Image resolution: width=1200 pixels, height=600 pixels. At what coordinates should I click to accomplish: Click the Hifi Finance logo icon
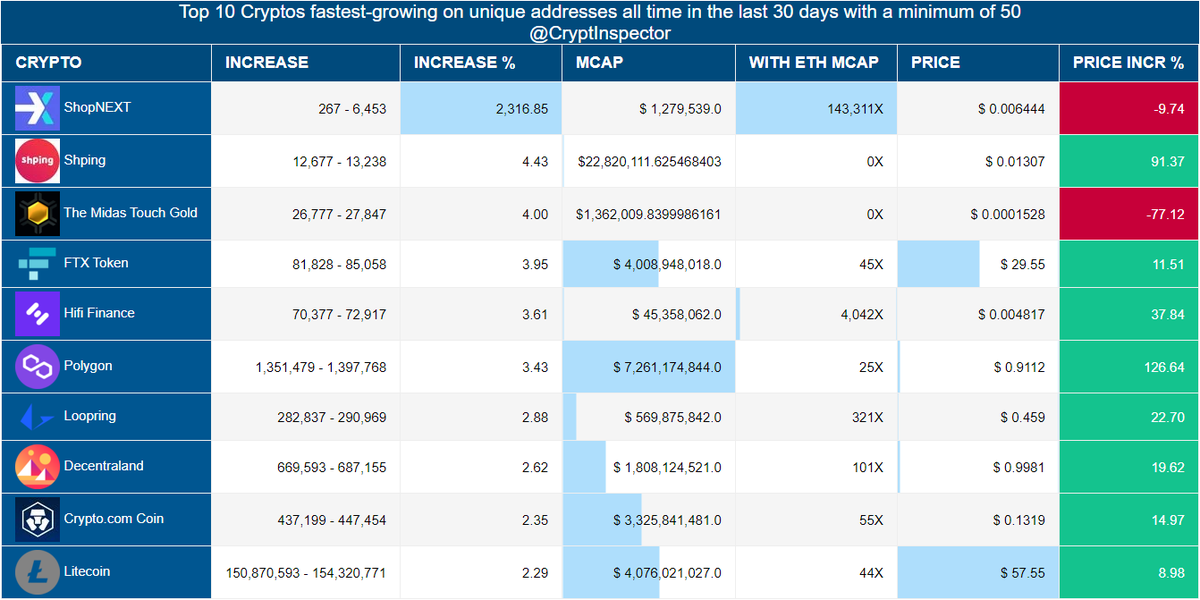38,314
